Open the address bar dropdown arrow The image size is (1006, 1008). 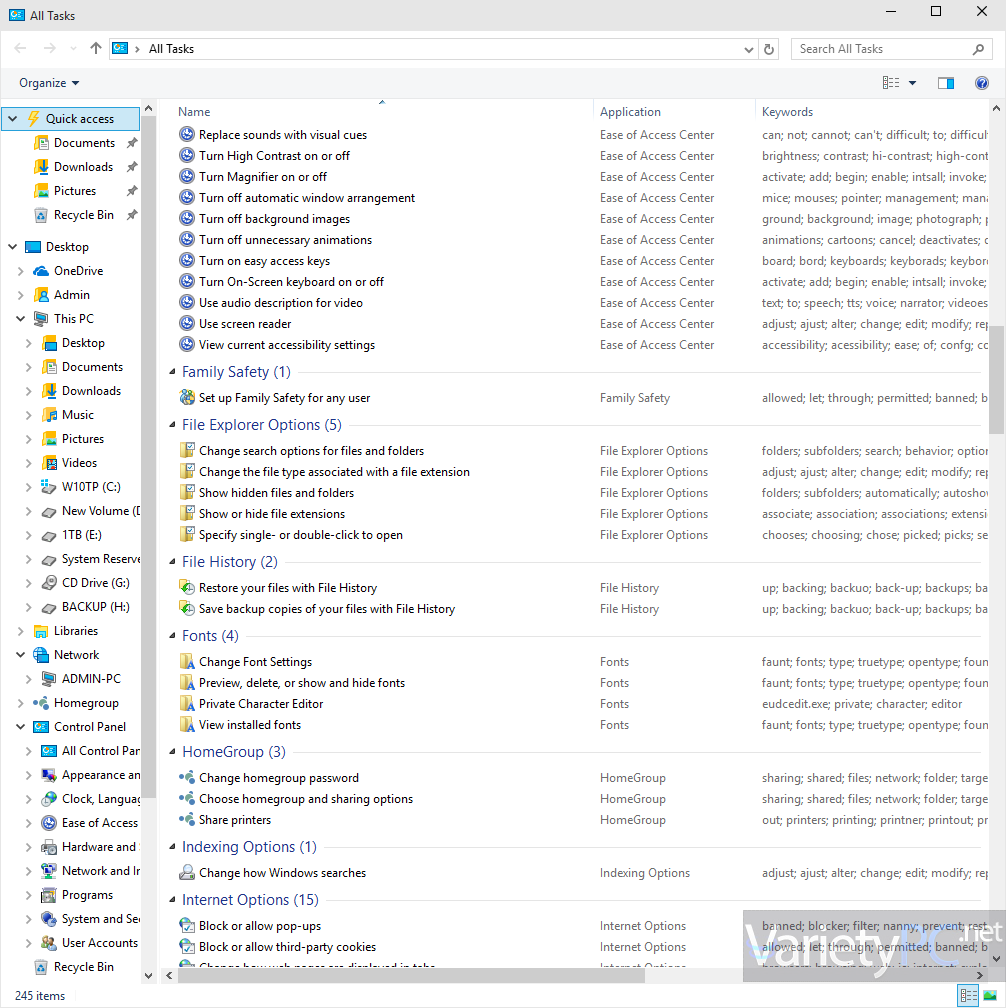point(748,48)
